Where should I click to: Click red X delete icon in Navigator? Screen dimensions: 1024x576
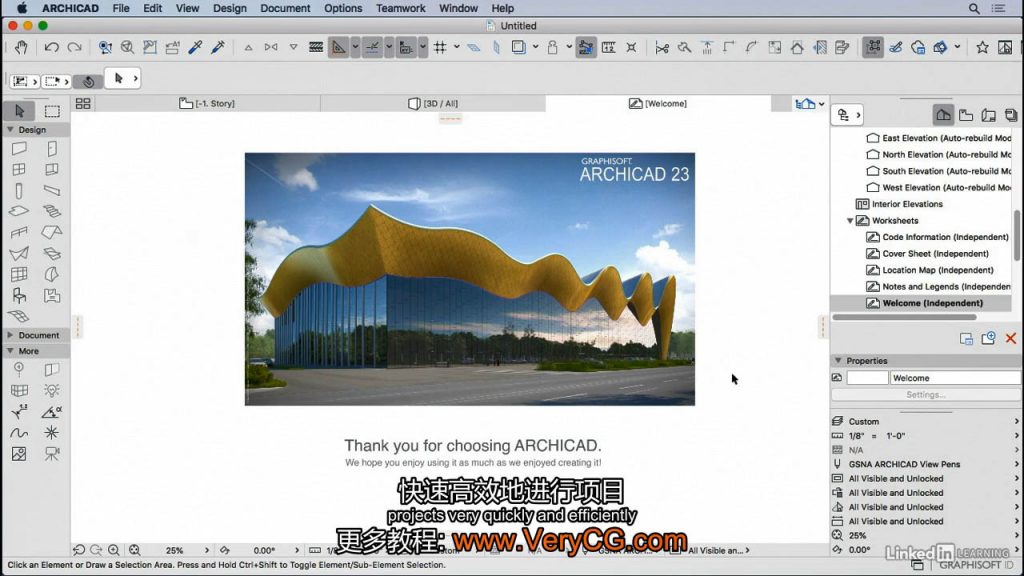(1010, 338)
